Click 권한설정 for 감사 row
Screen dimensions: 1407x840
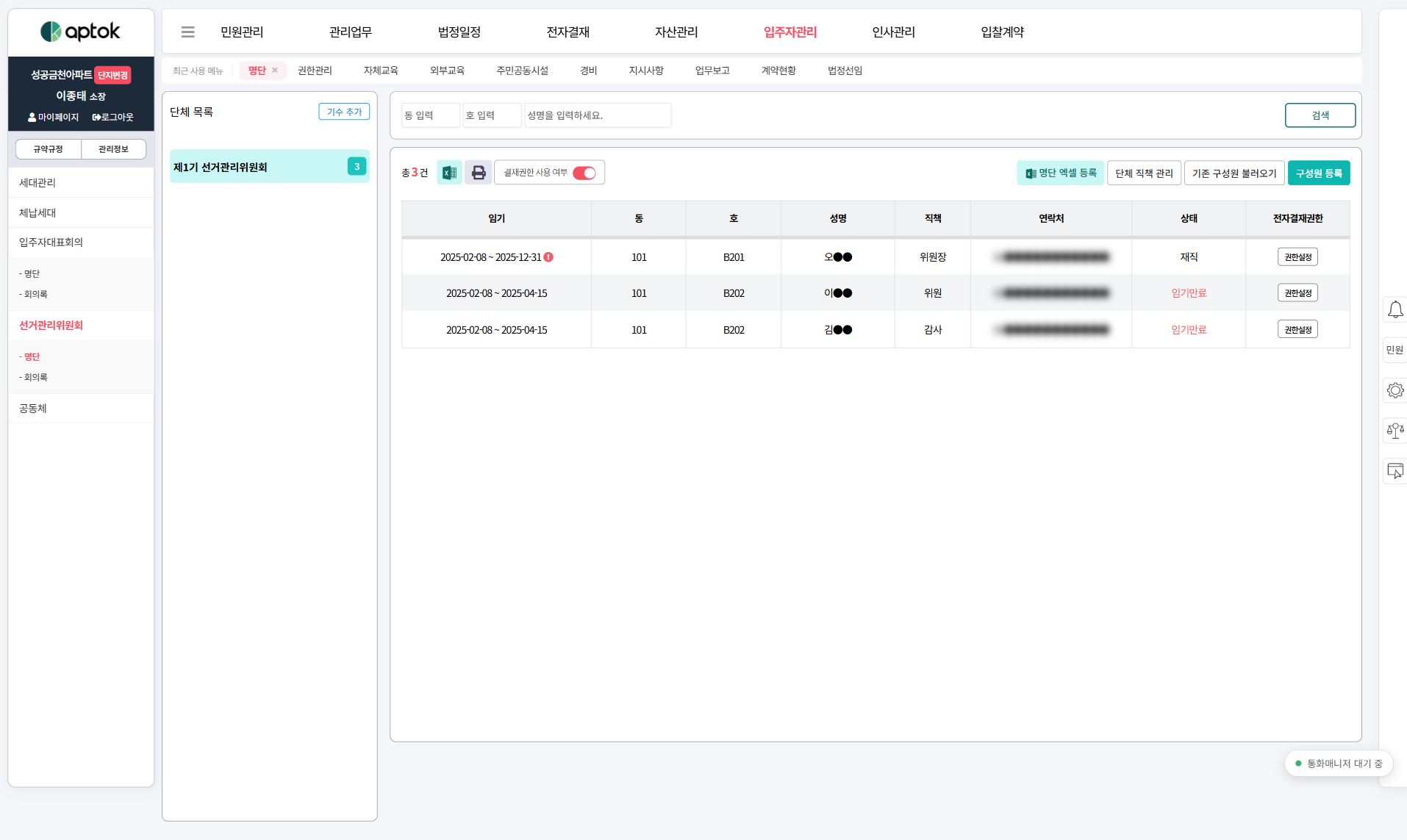coord(1297,330)
